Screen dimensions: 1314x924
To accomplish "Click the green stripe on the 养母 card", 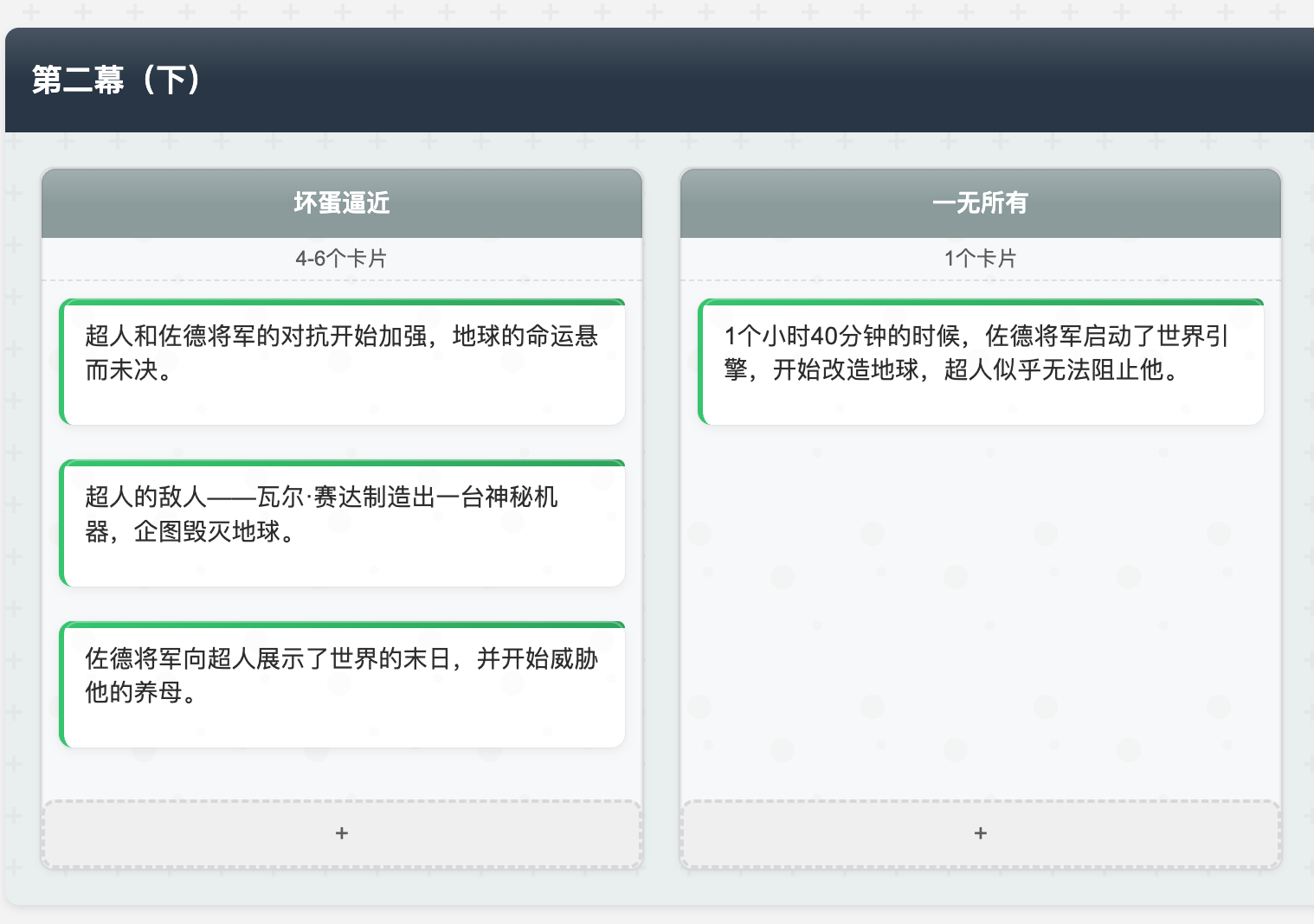I will tap(64, 683).
